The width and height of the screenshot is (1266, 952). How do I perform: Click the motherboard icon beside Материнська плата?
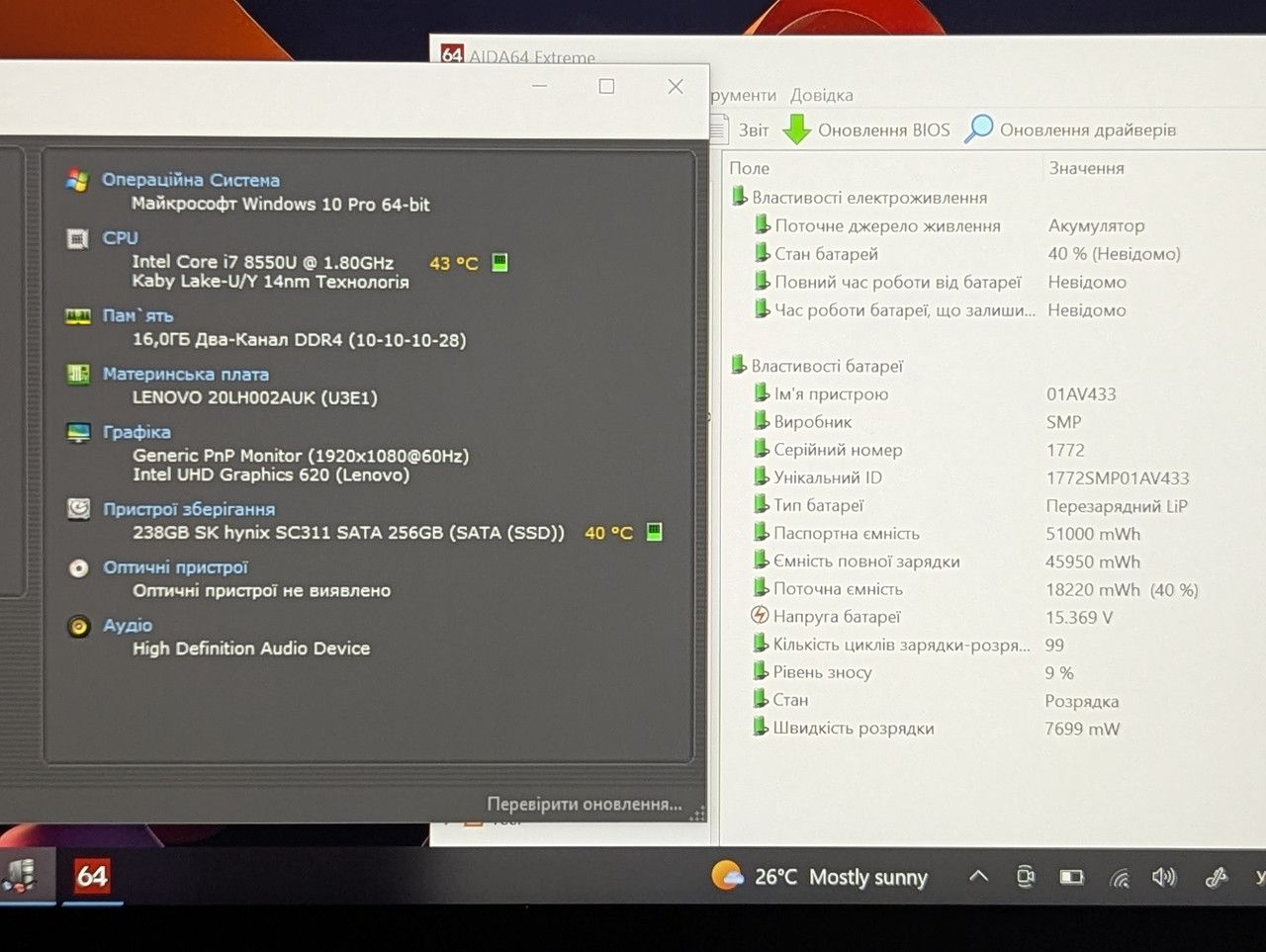coord(77,375)
